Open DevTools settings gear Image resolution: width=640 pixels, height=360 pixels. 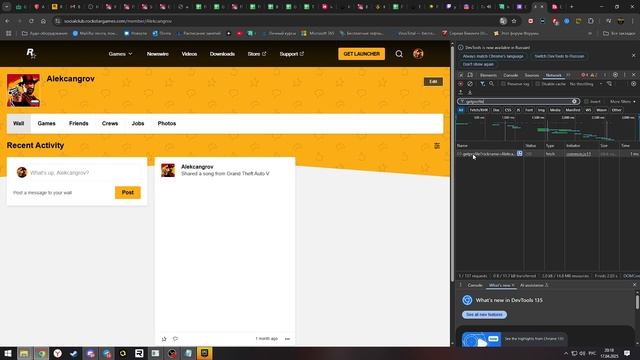coord(615,75)
